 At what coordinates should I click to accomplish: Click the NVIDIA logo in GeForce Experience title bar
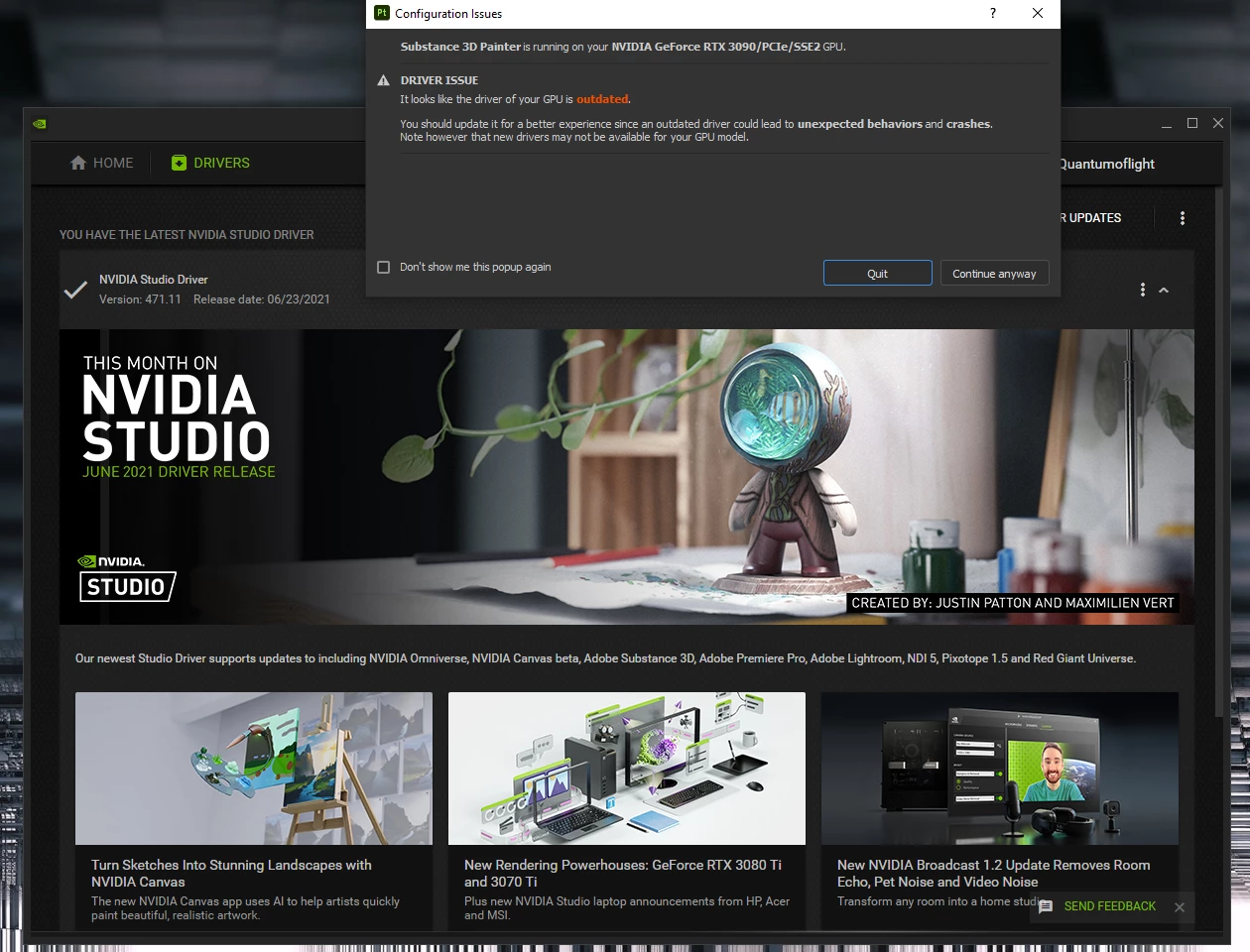tap(40, 124)
